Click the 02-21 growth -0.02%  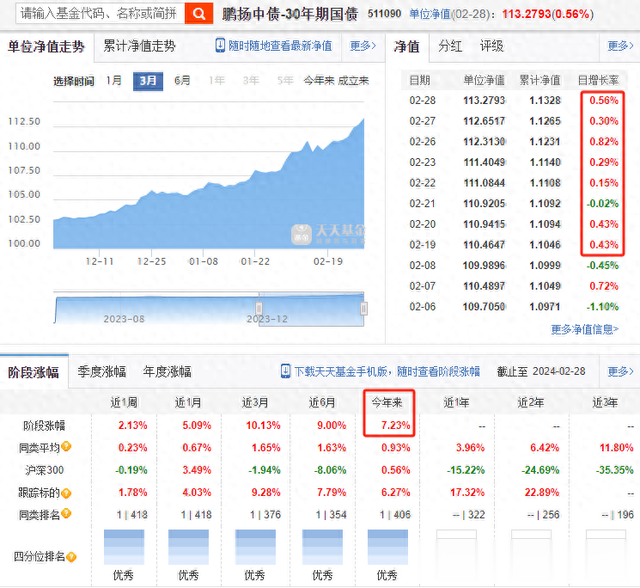click(602, 204)
